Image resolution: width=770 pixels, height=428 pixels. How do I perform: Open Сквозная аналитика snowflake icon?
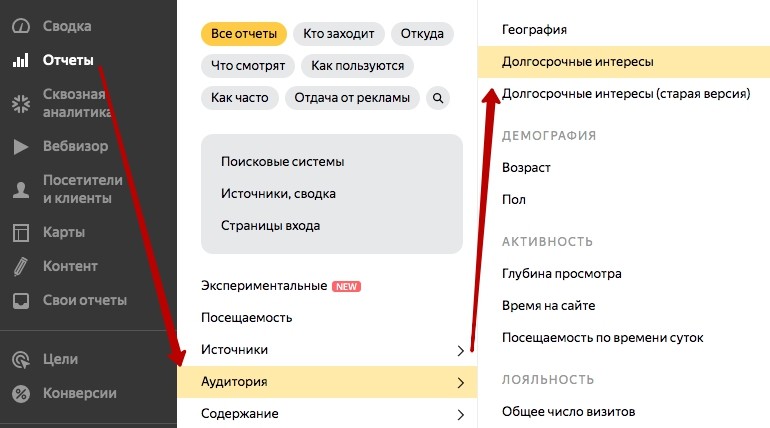pyautogui.click(x=20, y=103)
